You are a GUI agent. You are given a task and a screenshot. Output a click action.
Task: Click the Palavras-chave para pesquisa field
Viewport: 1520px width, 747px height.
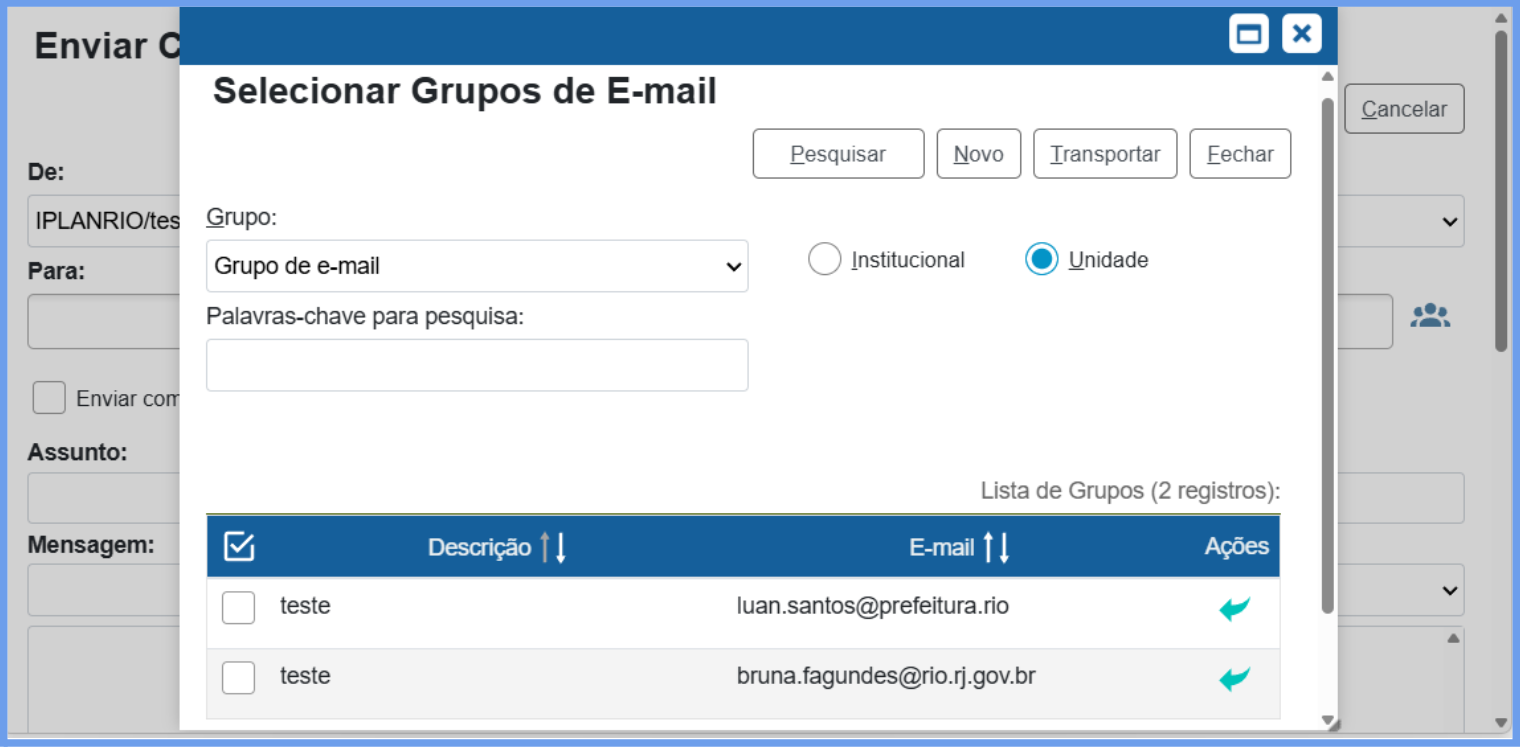(476, 365)
